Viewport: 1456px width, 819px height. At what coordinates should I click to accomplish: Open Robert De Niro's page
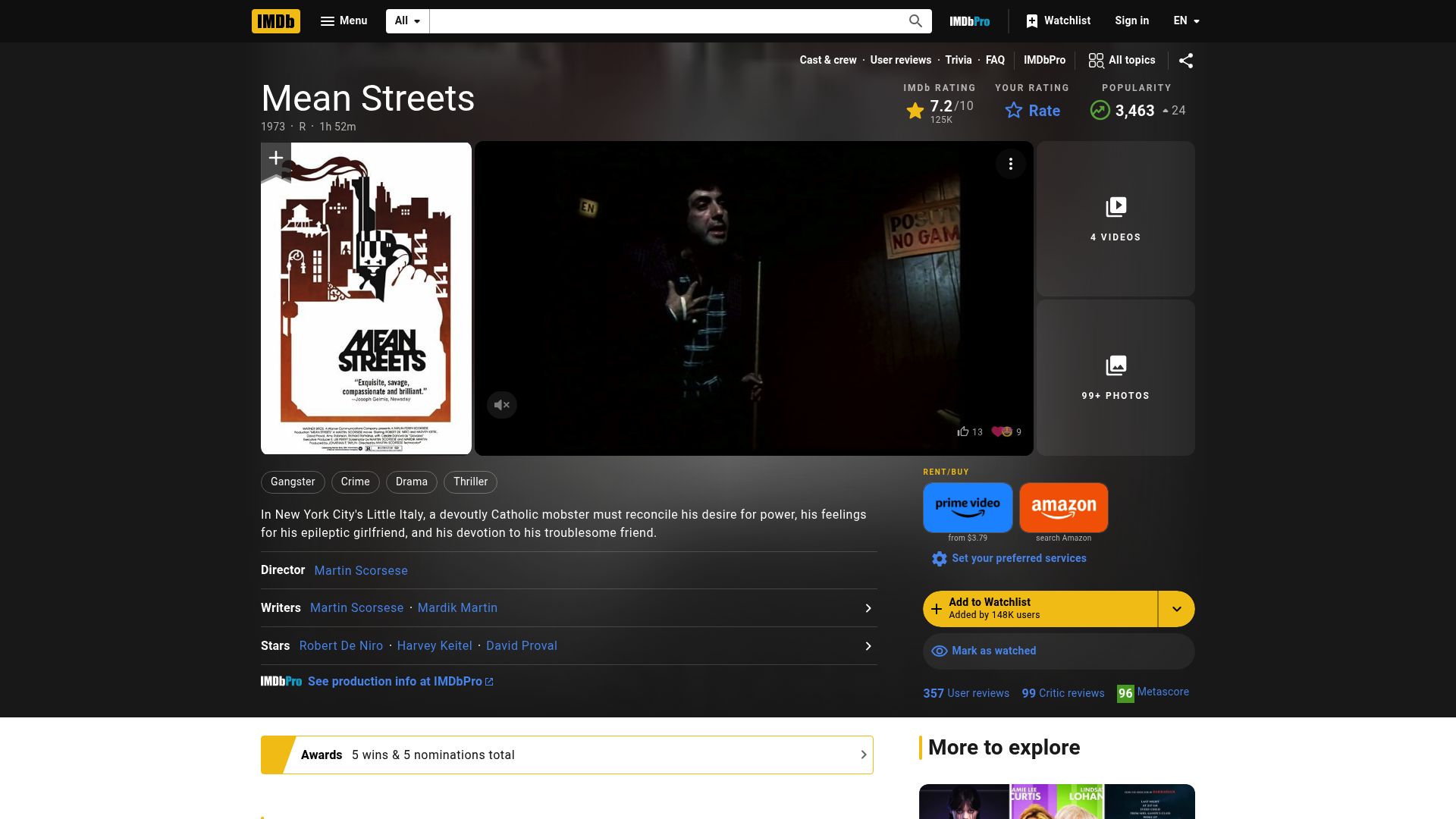click(x=341, y=646)
